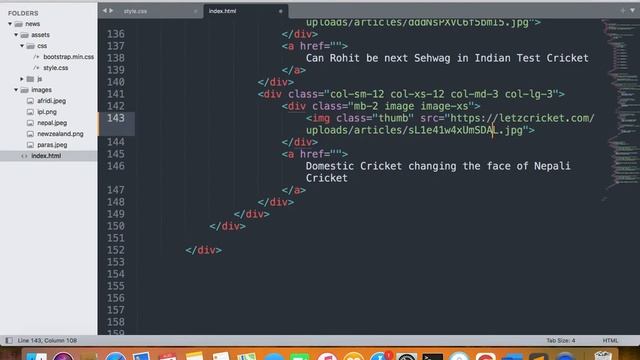Click line number 152 in gutter
The image size is (640, 360).
tap(116, 250)
